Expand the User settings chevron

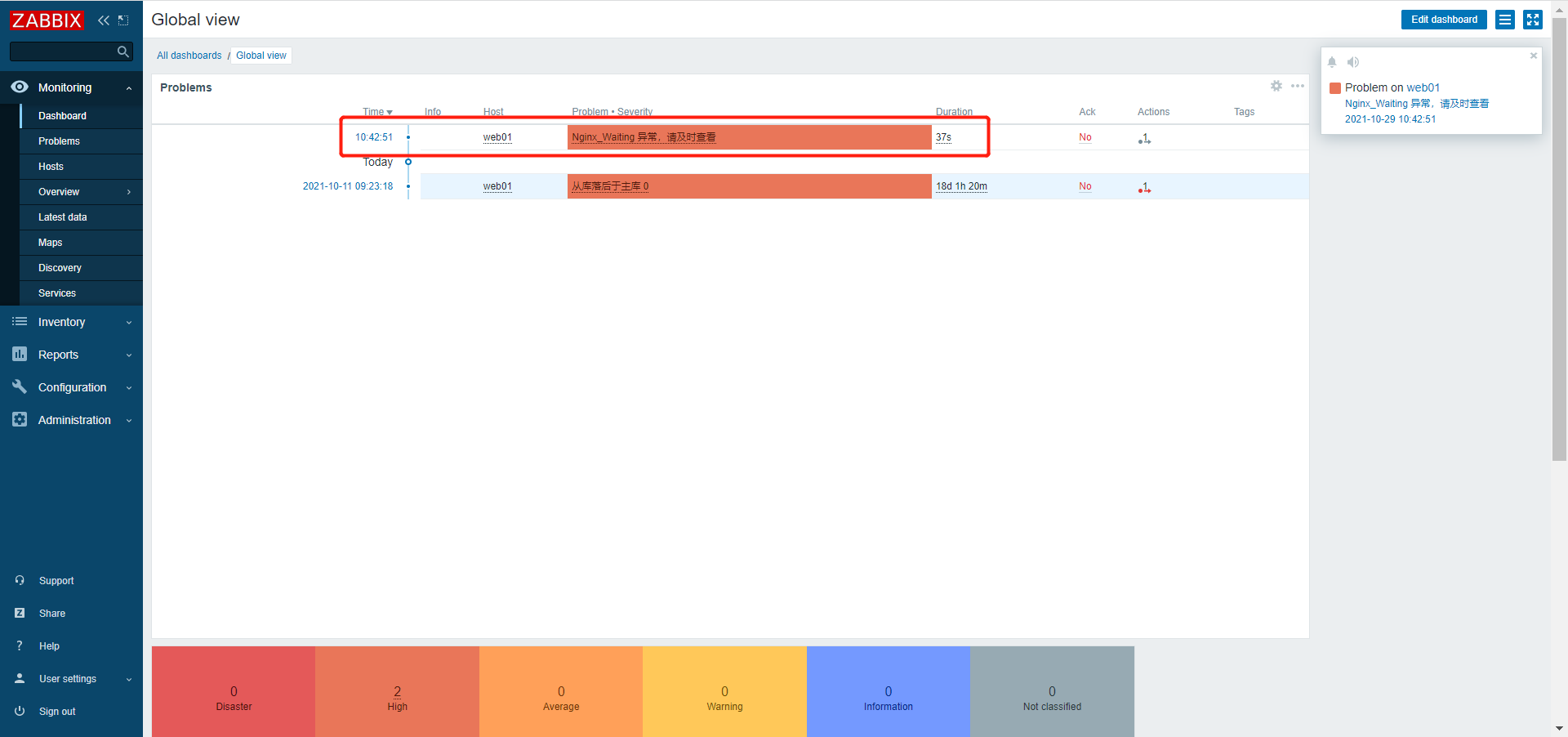point(129,679)
